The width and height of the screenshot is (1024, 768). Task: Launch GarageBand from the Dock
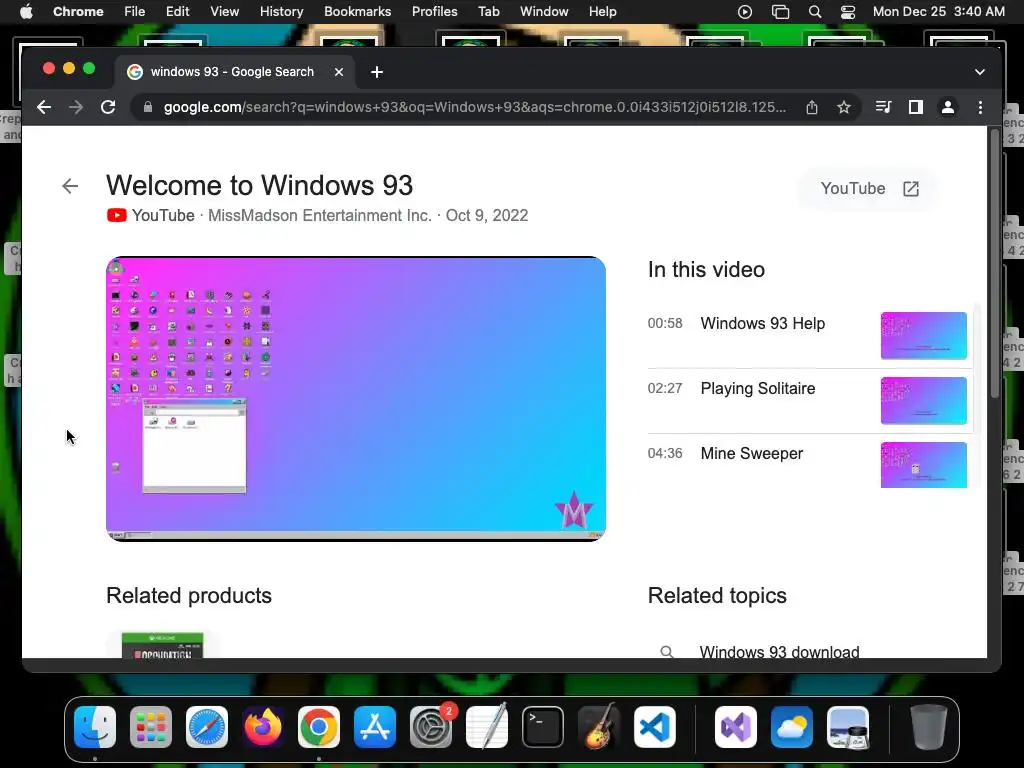coord(599,726)
